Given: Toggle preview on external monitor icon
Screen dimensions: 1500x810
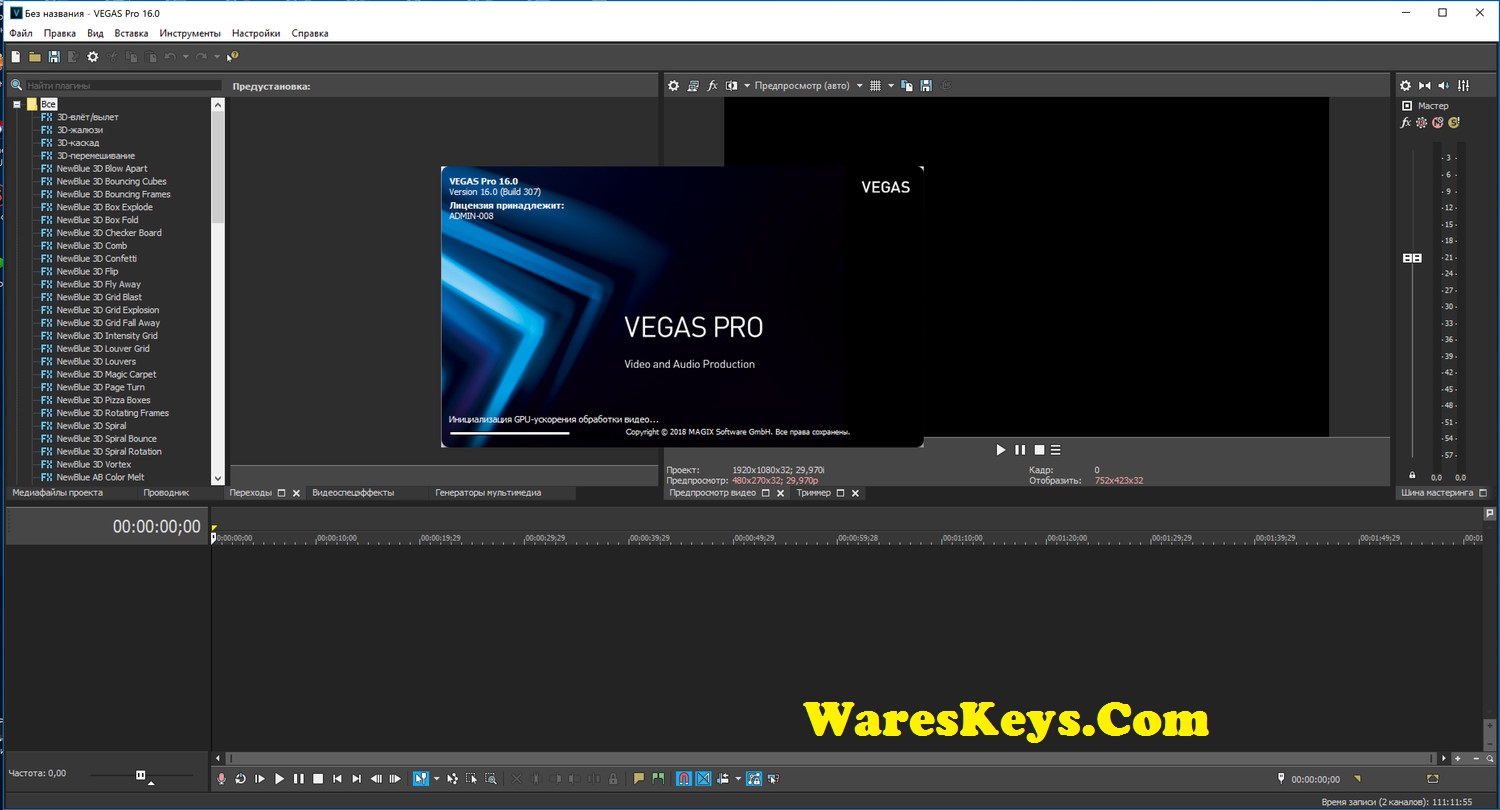Looking at the screenshot, I should point(693,86).
